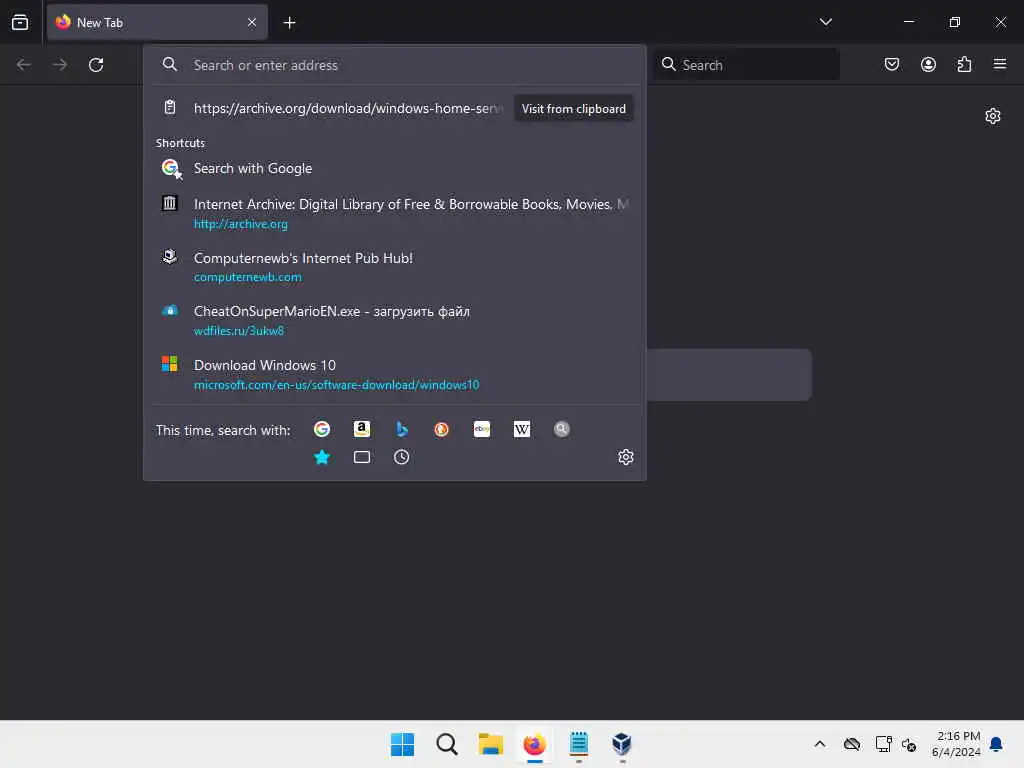Viewport: 1024px width, 768px height.
Task: Open the notification bell
Action: 997,744
